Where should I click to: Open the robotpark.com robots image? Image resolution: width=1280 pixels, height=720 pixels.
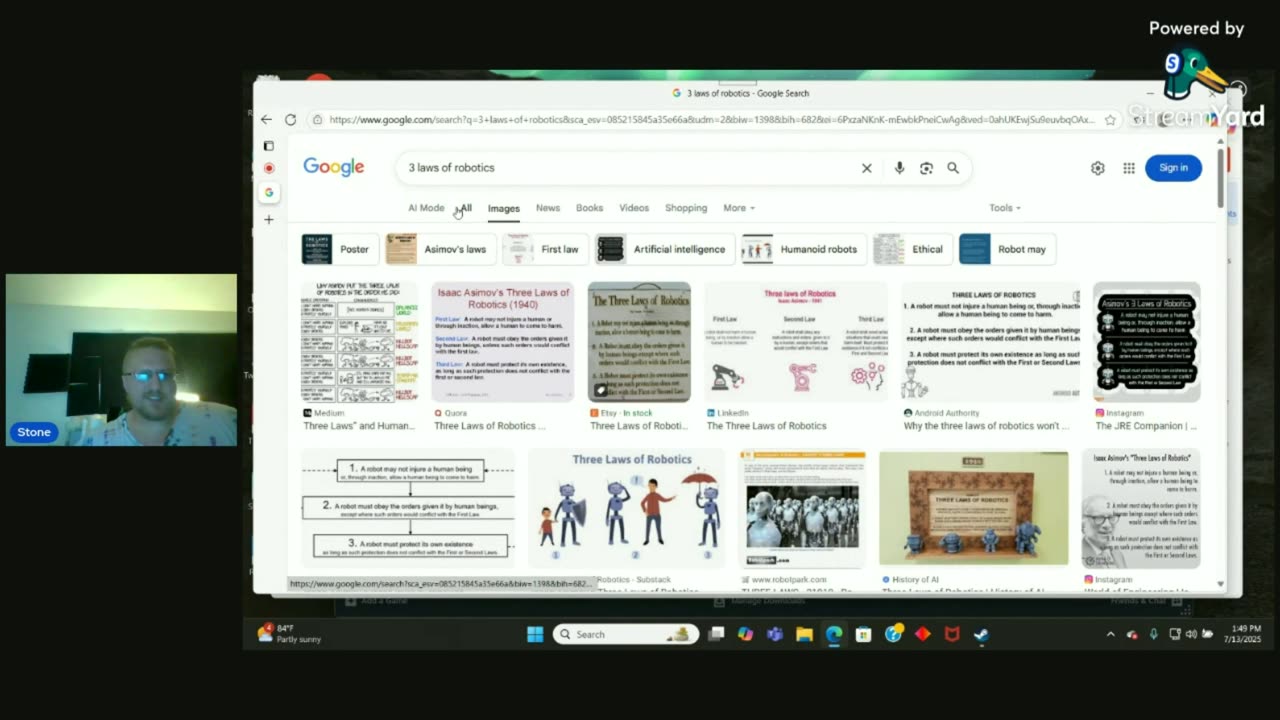click(802, 508)
